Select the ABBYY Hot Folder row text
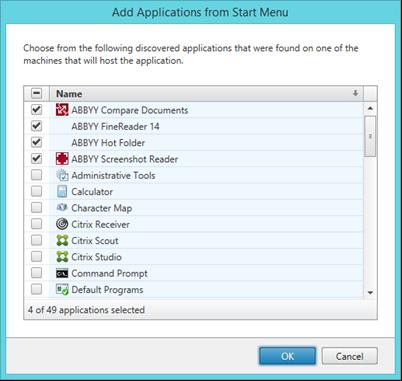 [108, 143]
